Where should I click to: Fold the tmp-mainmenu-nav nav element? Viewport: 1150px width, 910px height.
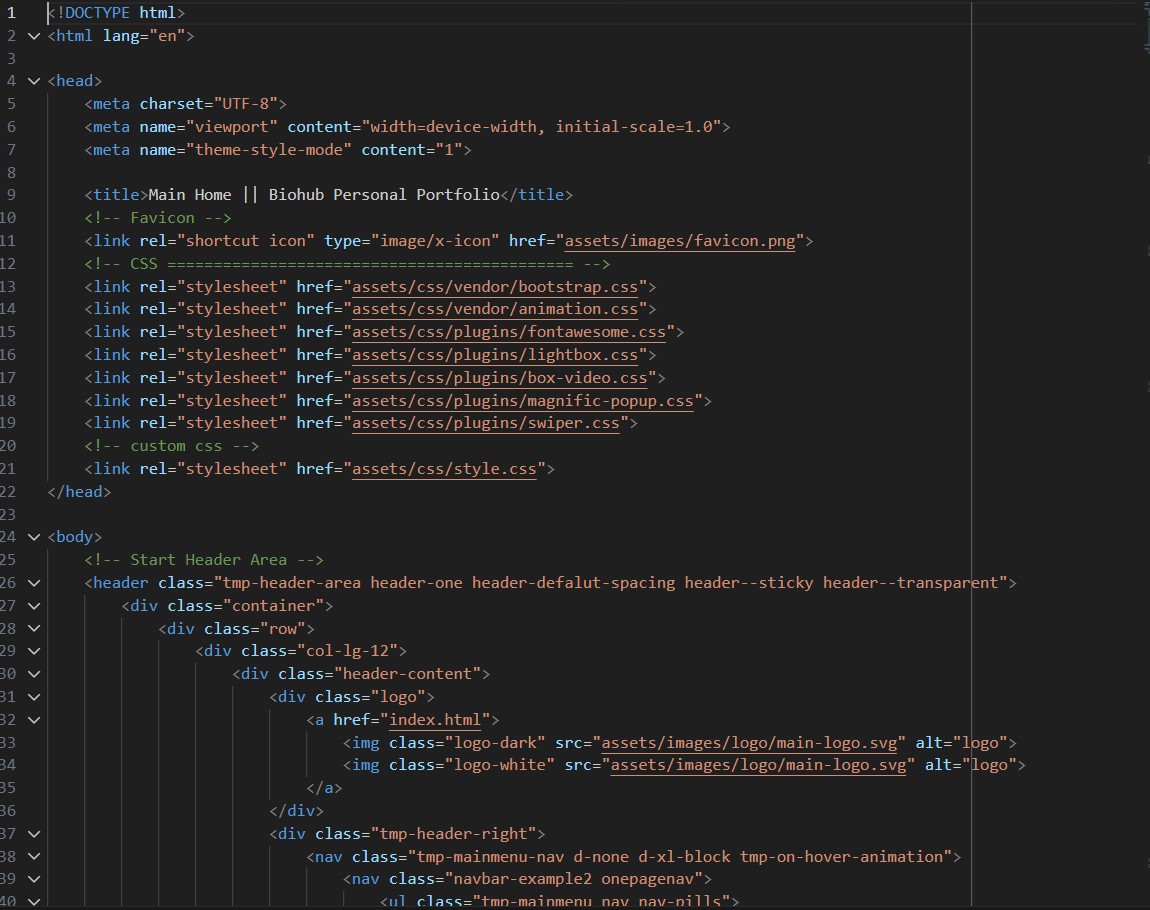click(35, 857)
